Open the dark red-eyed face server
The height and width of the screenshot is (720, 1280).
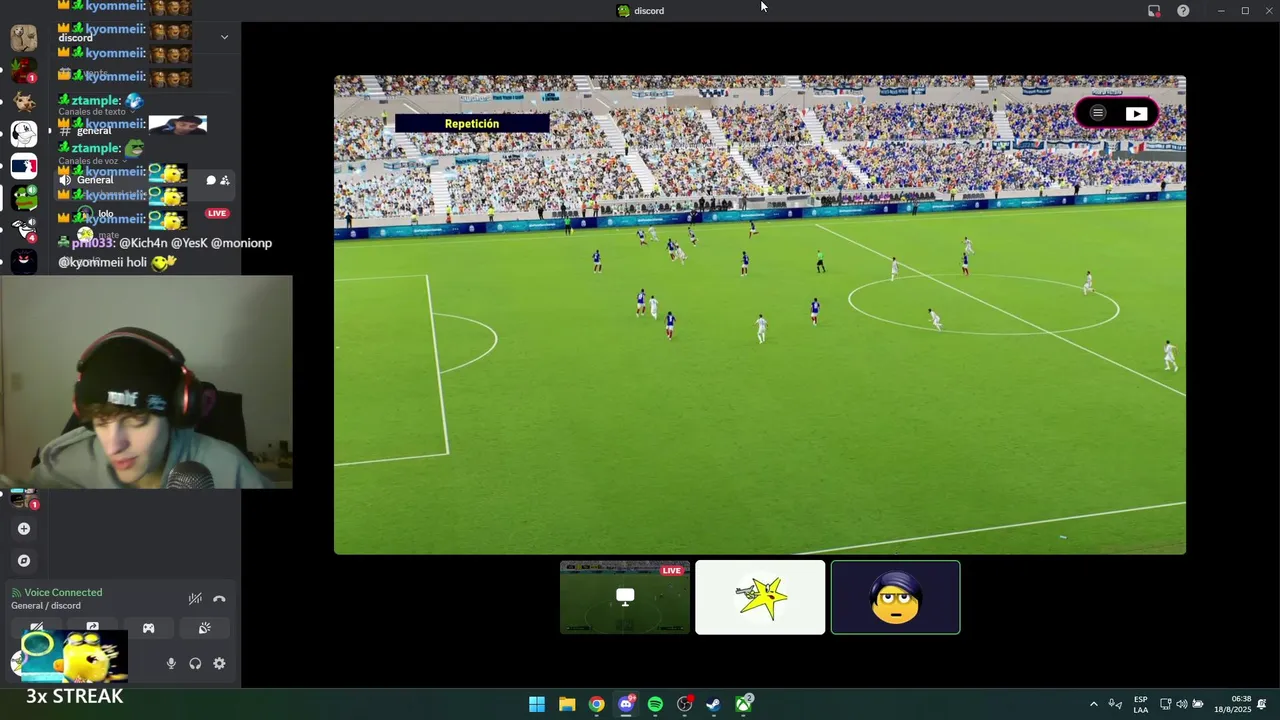(23, 262)
